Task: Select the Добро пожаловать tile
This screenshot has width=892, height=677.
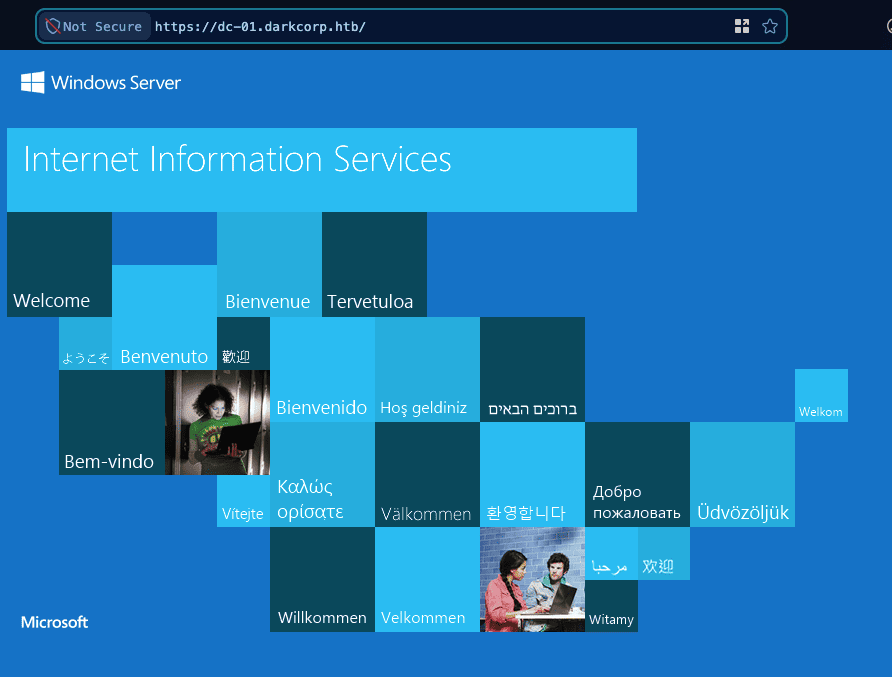Action: tap(638, 474)
